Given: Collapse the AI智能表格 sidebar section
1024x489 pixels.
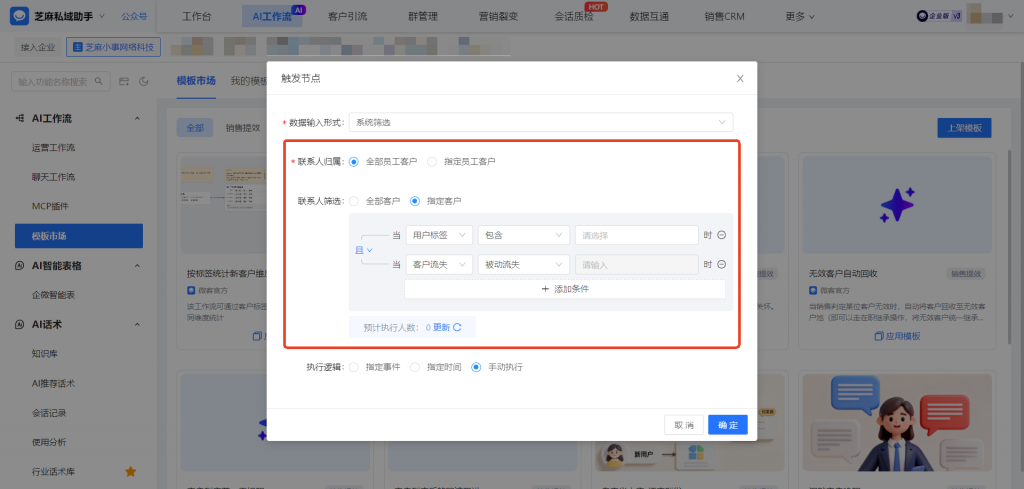Looking at the screenshot, I should 137,266.
